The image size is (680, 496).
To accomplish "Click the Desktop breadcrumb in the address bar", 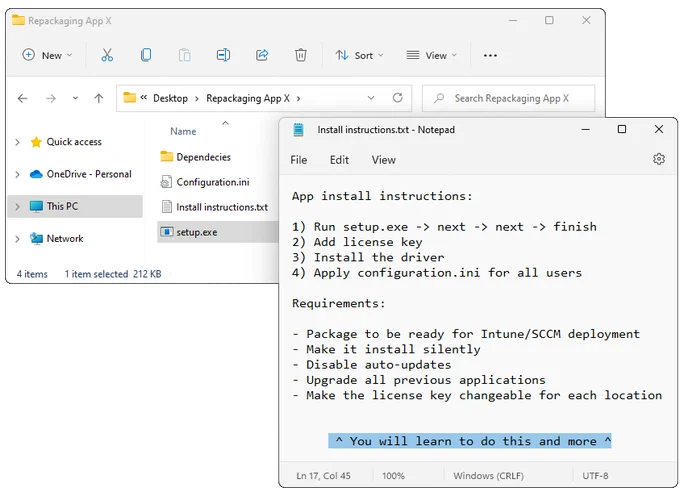I will coord(170,98).
